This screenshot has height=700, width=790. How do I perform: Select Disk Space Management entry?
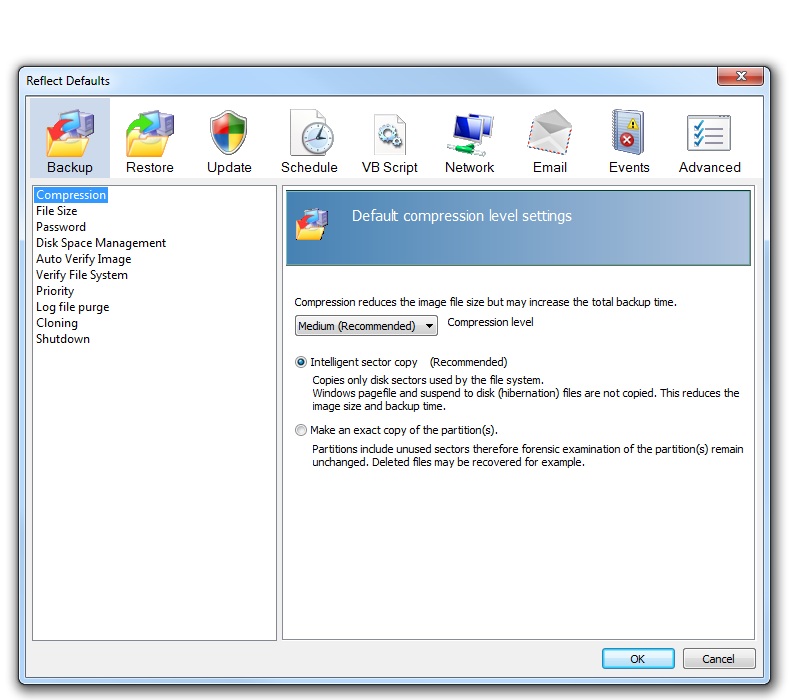point(101,243)
